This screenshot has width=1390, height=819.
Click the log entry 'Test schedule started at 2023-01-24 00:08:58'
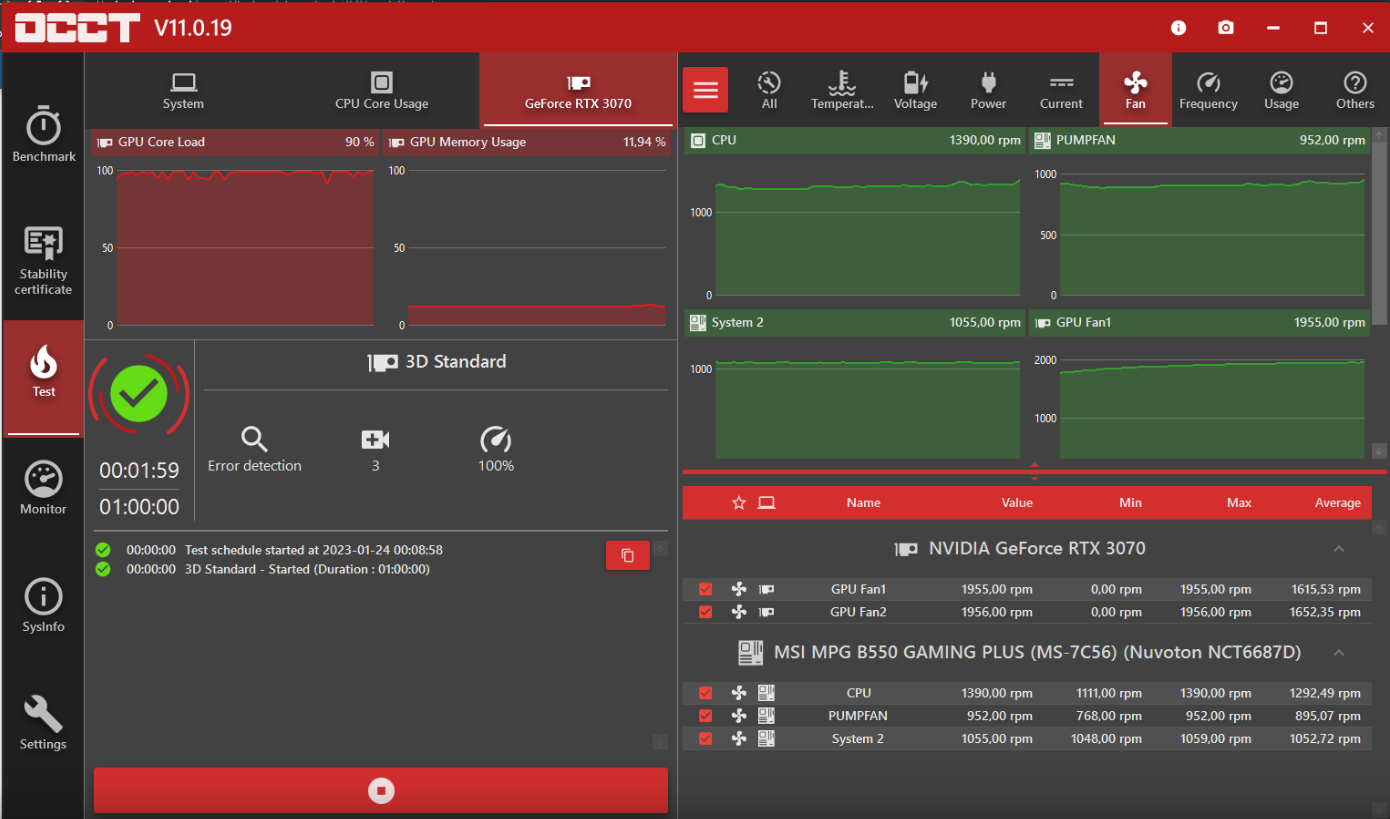[x=314, y=550]
